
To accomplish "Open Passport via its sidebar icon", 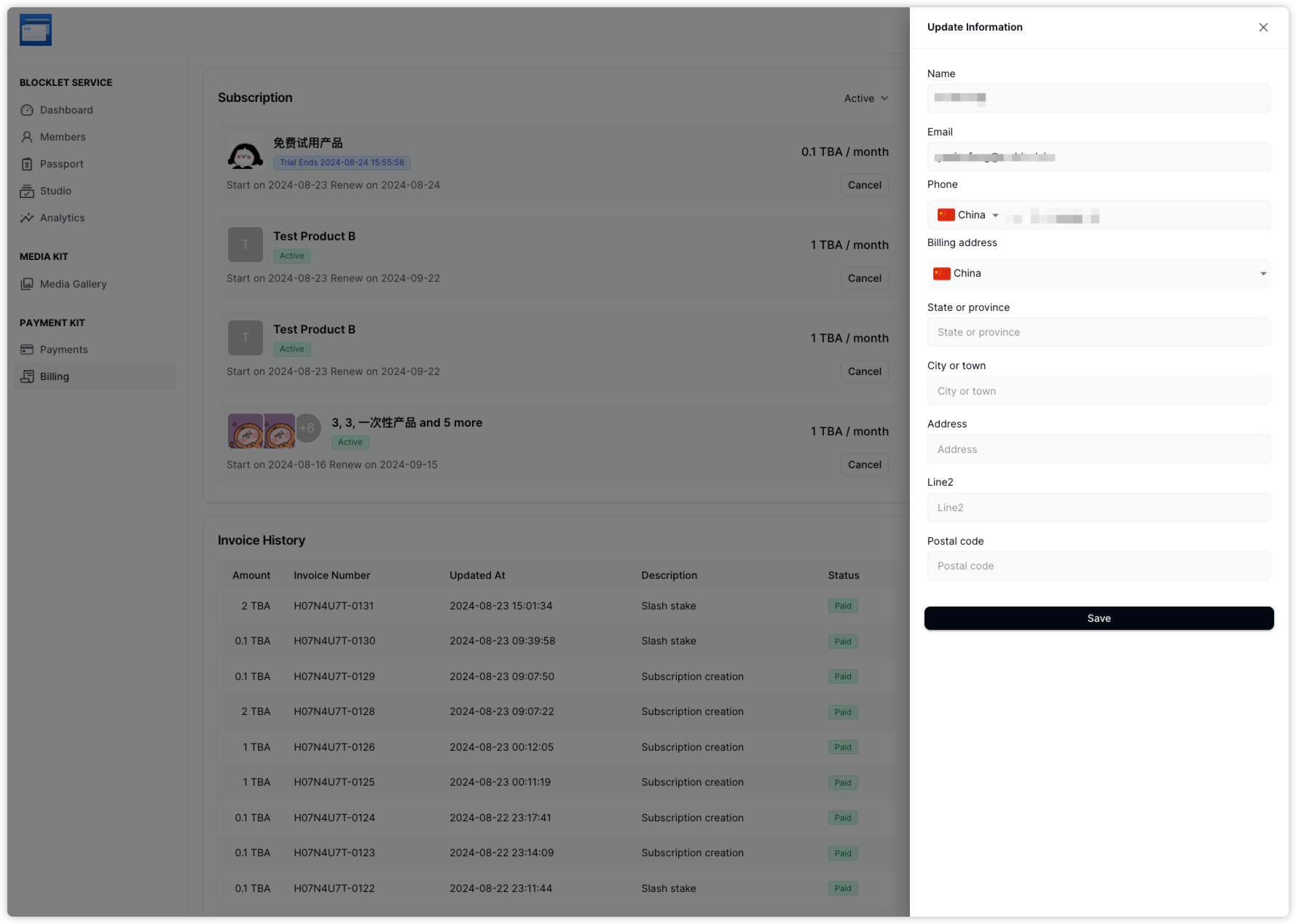I will (27, 164).
